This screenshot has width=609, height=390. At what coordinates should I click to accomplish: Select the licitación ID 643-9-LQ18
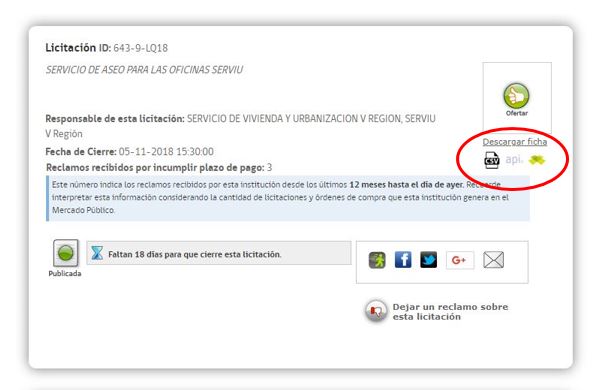point(141,48)
